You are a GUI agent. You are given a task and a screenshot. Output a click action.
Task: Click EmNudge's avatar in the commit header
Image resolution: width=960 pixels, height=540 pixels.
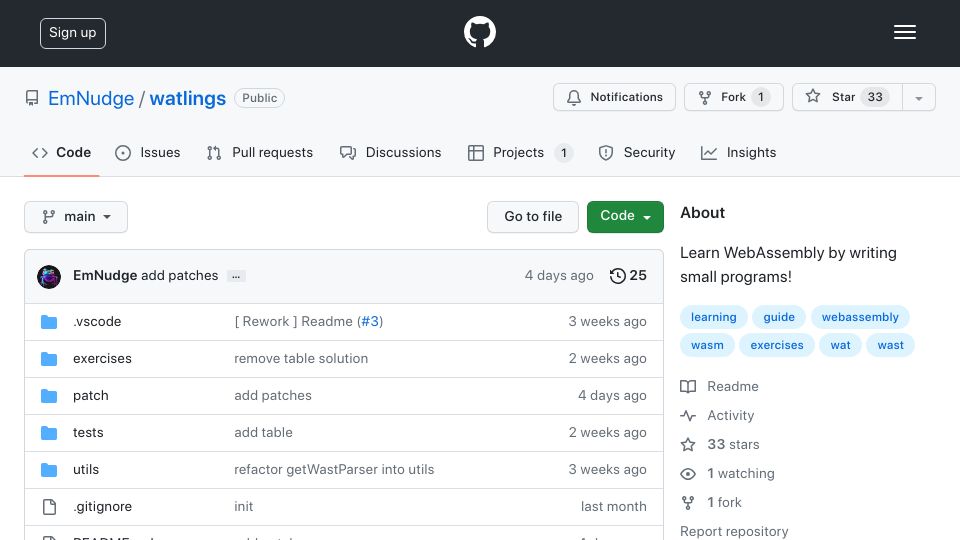pos(49,277)
